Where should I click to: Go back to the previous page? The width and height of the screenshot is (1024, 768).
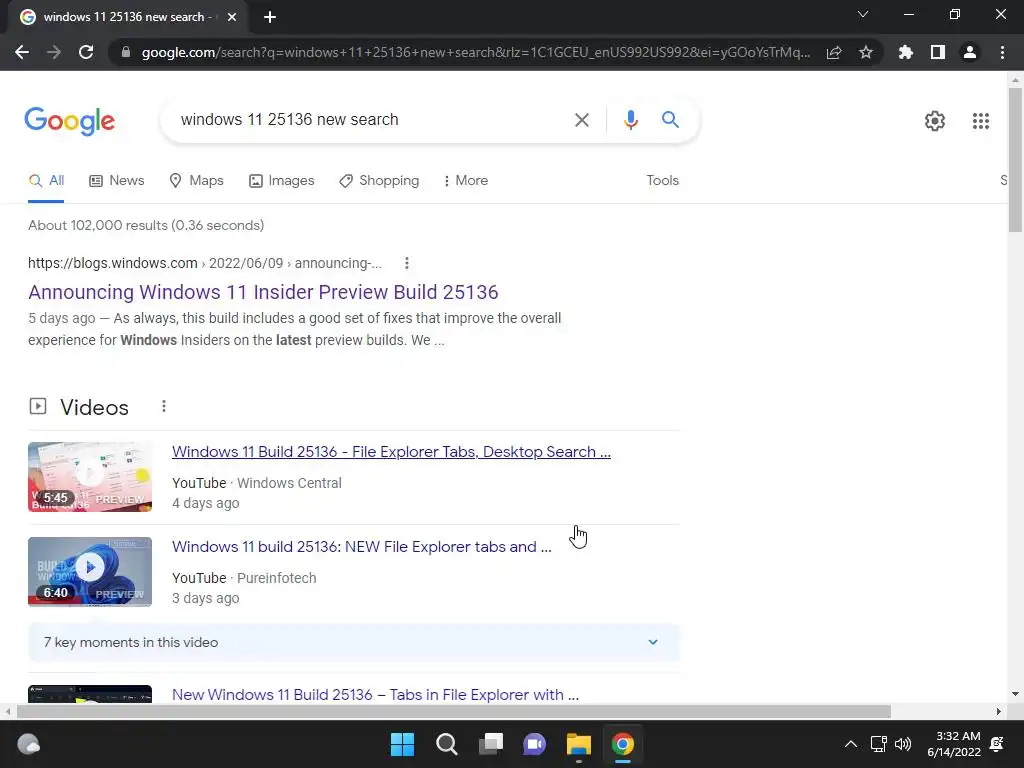coord(22,52)
